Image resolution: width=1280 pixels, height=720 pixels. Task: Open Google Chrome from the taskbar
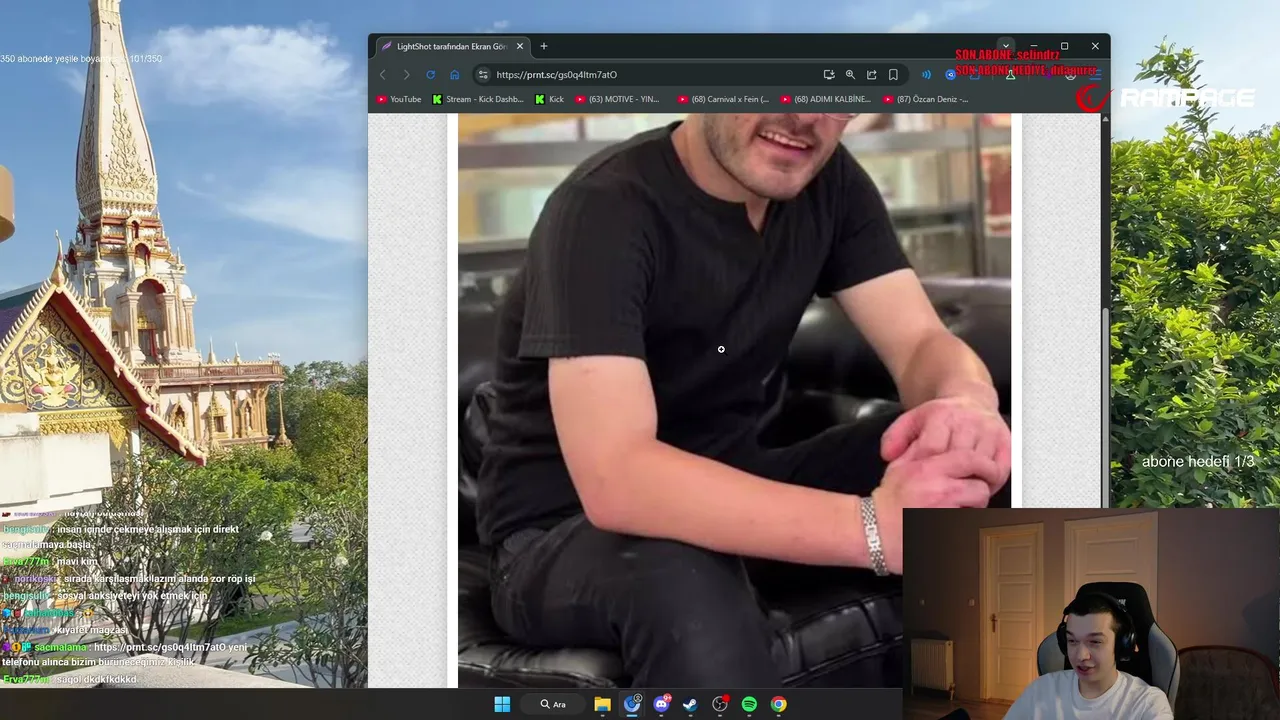click(x=778, y=704)
